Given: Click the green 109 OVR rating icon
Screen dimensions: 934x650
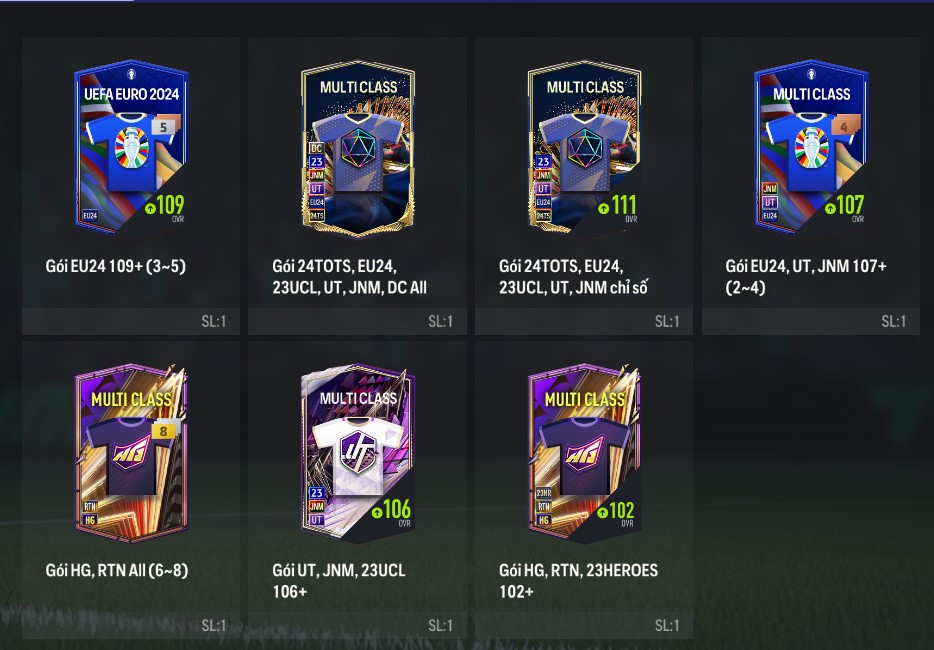Looking at the screenshot, I should coord(150,208).
